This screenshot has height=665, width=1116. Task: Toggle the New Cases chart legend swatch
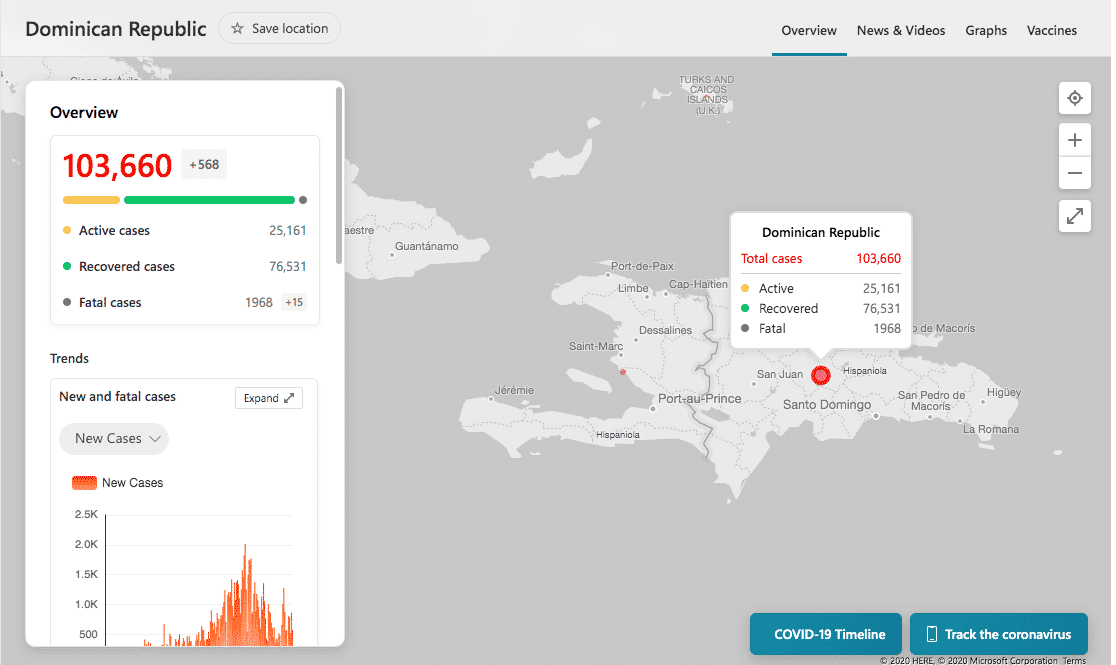pos(84,483)
